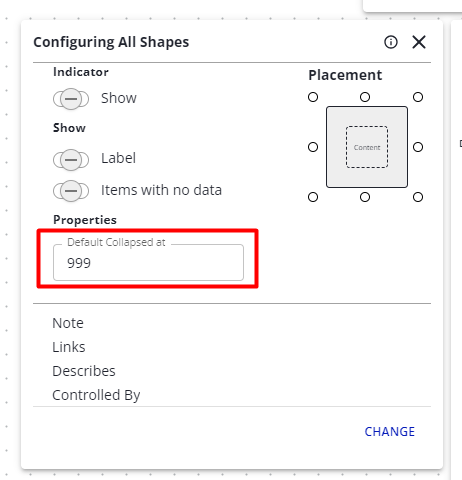Image resolution: width=462 pixels, height=480 pixels.
Task: Toggle the Indicator Show switch
Action: coord(71,99)
